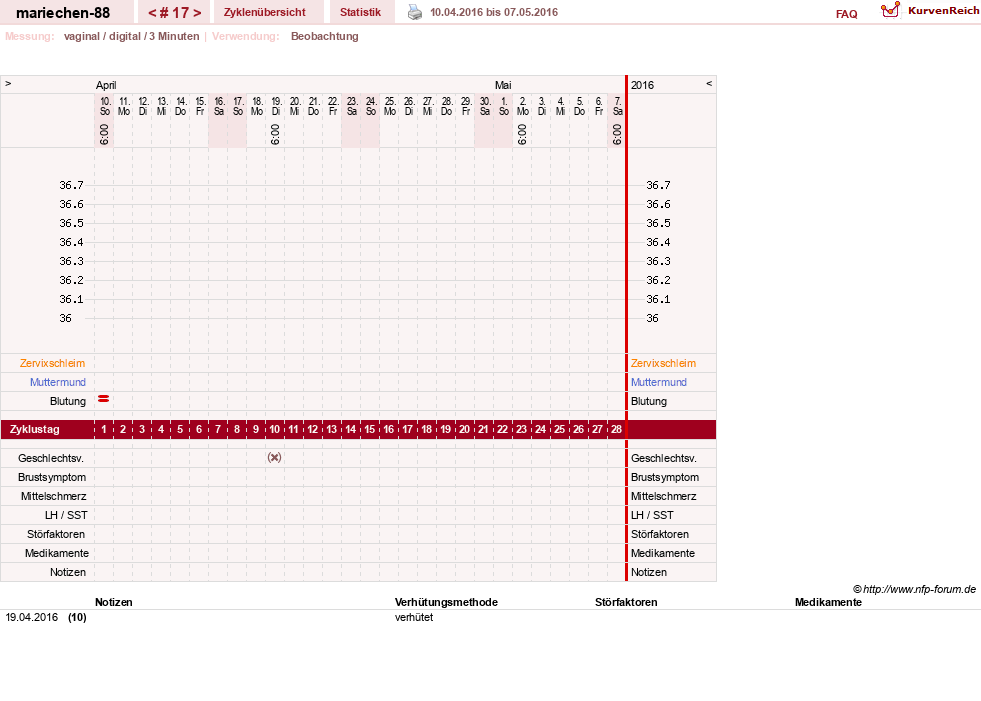Select the left Medikamente row label
Screen dimensions: 981x701
point(57,553)
